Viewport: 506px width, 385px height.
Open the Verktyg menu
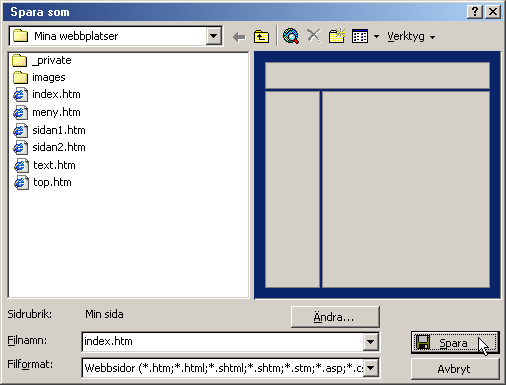[x=411, y=36]
